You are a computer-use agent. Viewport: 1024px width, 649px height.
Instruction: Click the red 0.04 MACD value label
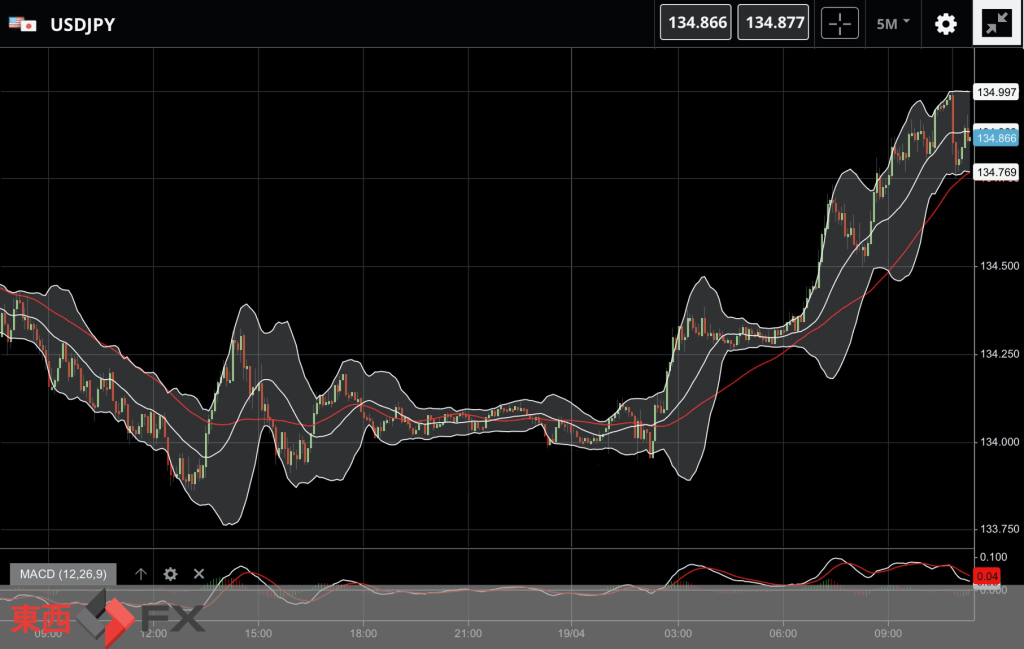pos(987,576)
